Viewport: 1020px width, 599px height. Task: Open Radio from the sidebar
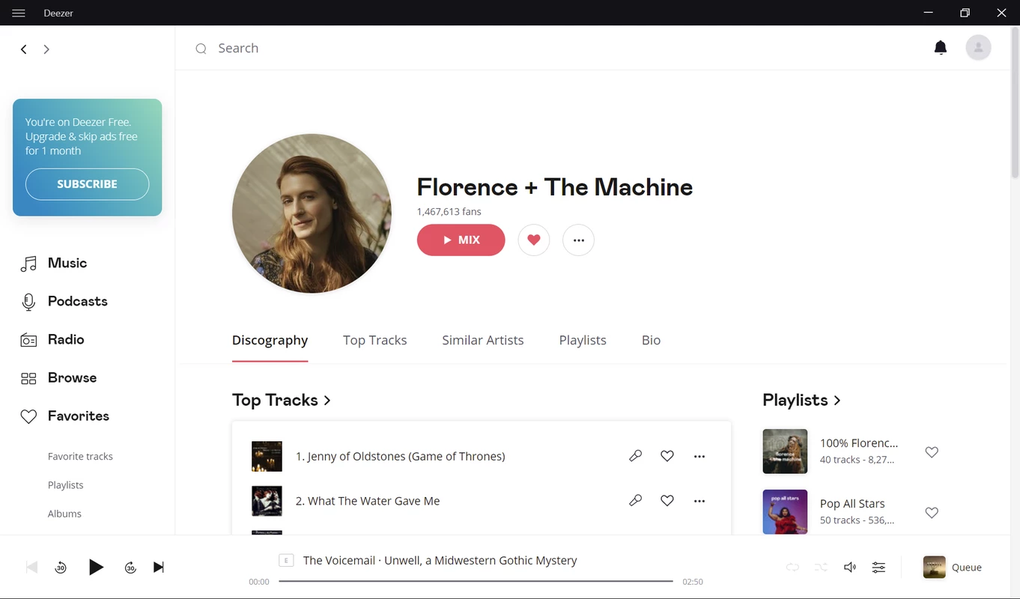(x=64, y=338)
